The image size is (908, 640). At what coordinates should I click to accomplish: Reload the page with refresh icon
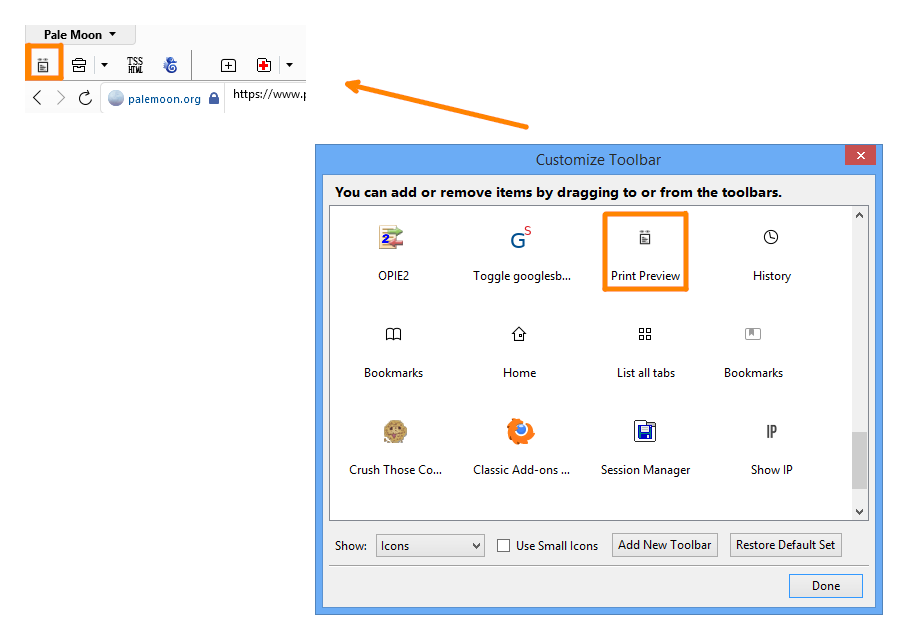85,98
